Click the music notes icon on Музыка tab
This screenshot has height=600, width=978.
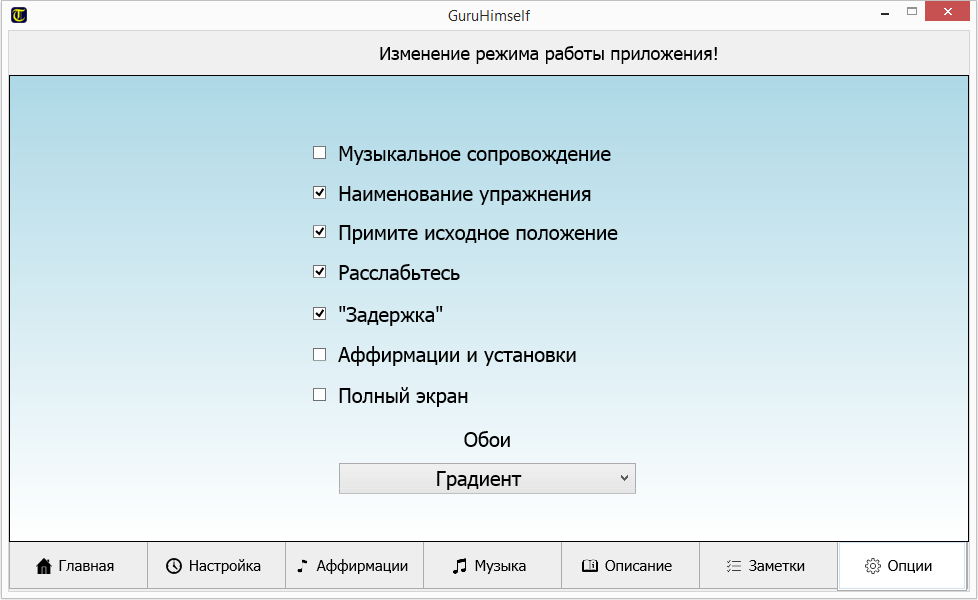(460, 566)
